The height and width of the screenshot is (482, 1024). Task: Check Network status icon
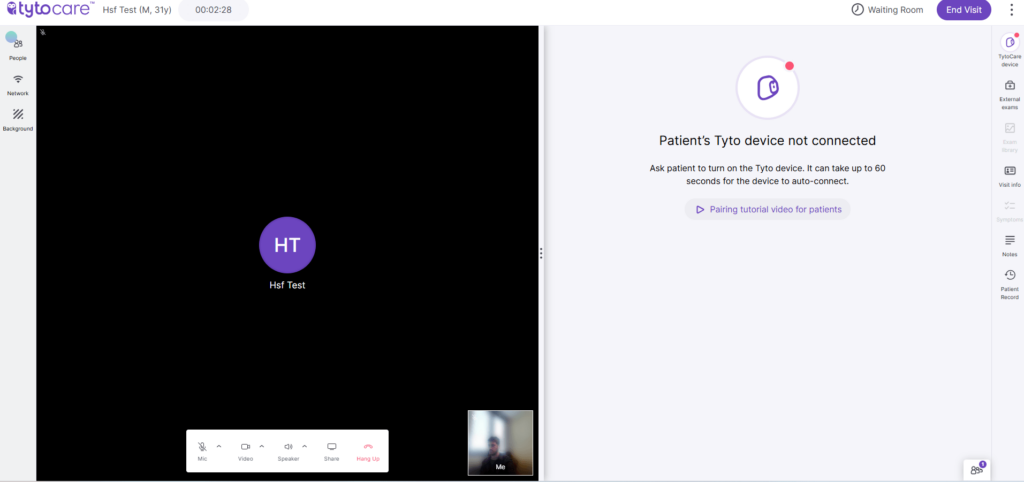click(x=18, y=81)
